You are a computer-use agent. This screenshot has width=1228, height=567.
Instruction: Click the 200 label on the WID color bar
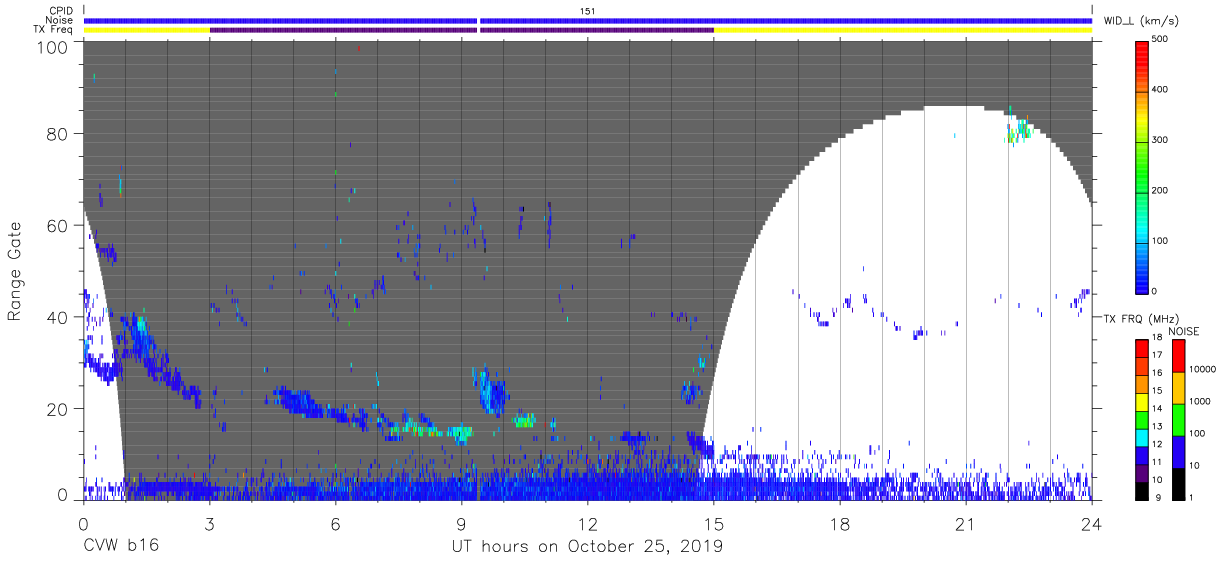pos(1160,190)
